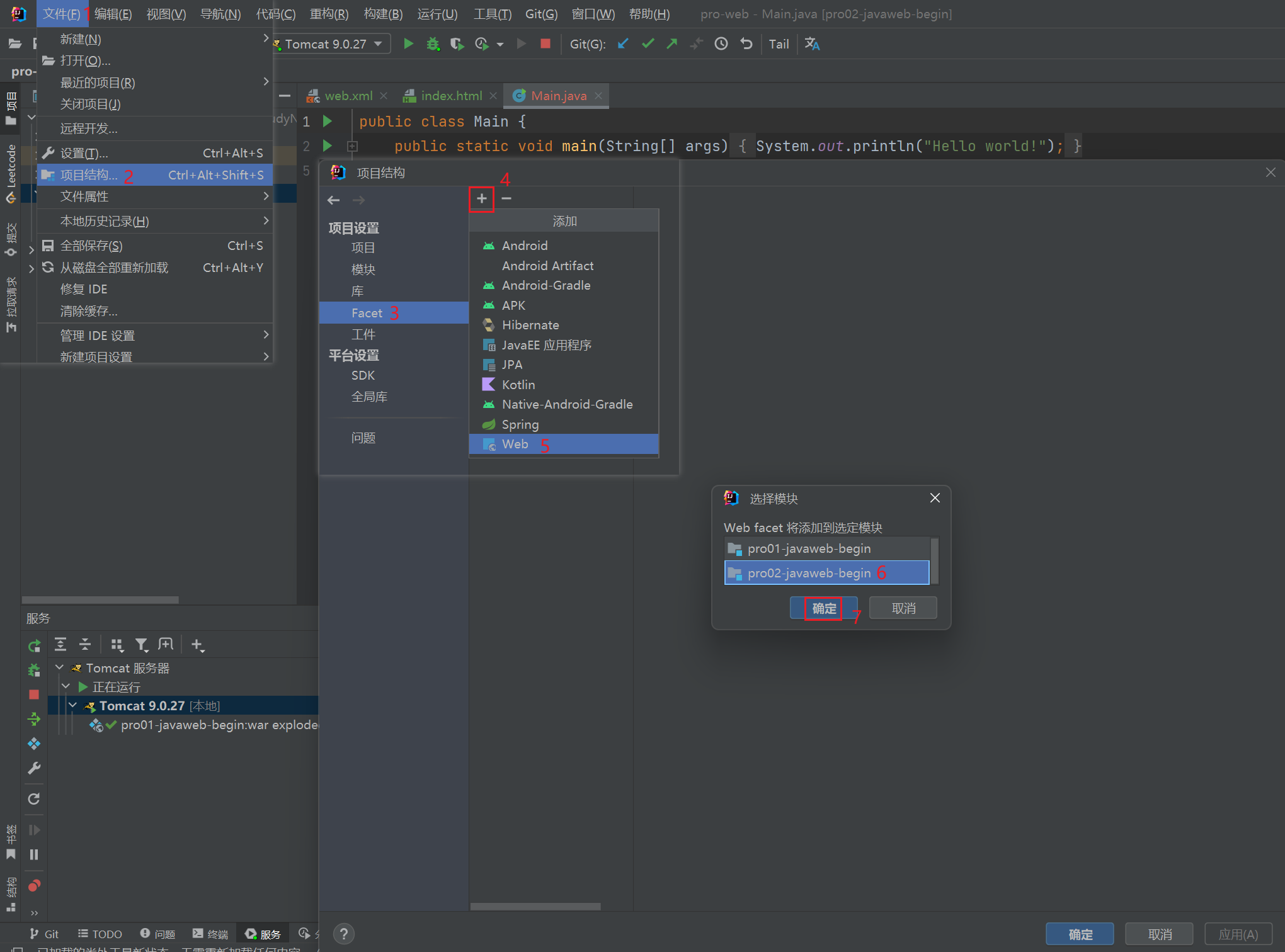Update project via blue Git arrow
Screen dimensions: 1285x952
point(623,44)
